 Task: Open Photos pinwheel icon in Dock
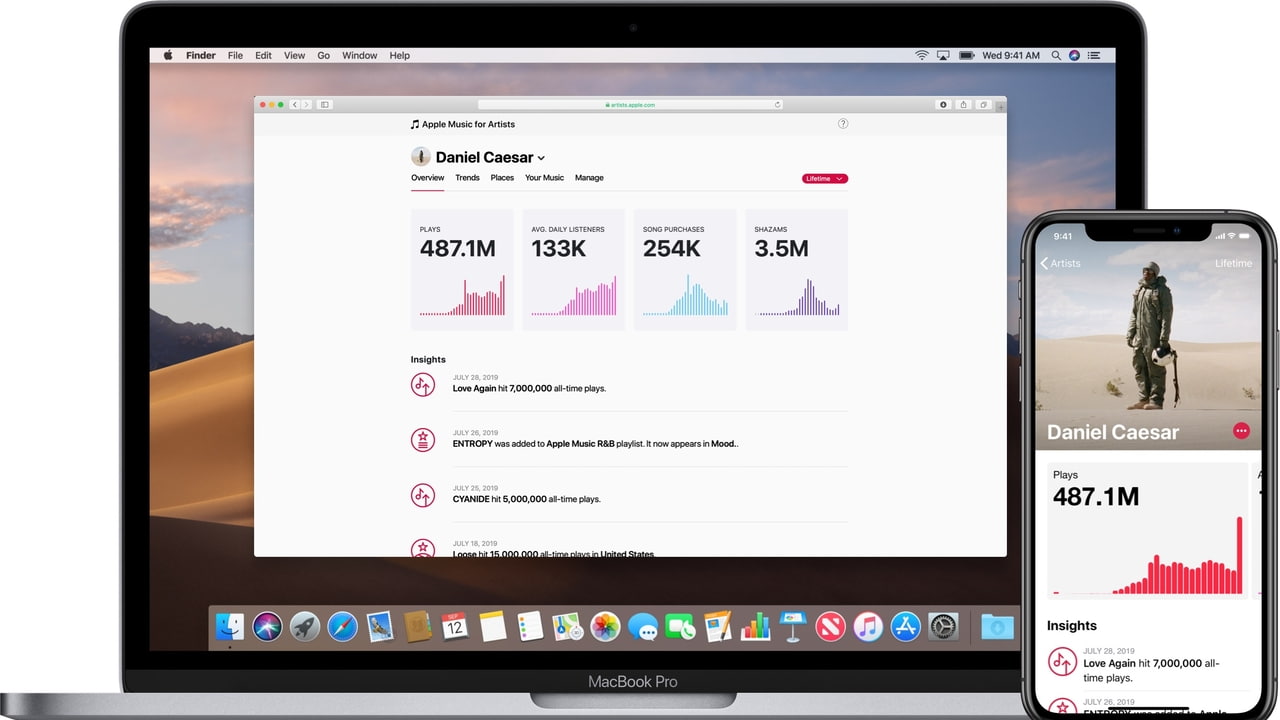(605, 626)
